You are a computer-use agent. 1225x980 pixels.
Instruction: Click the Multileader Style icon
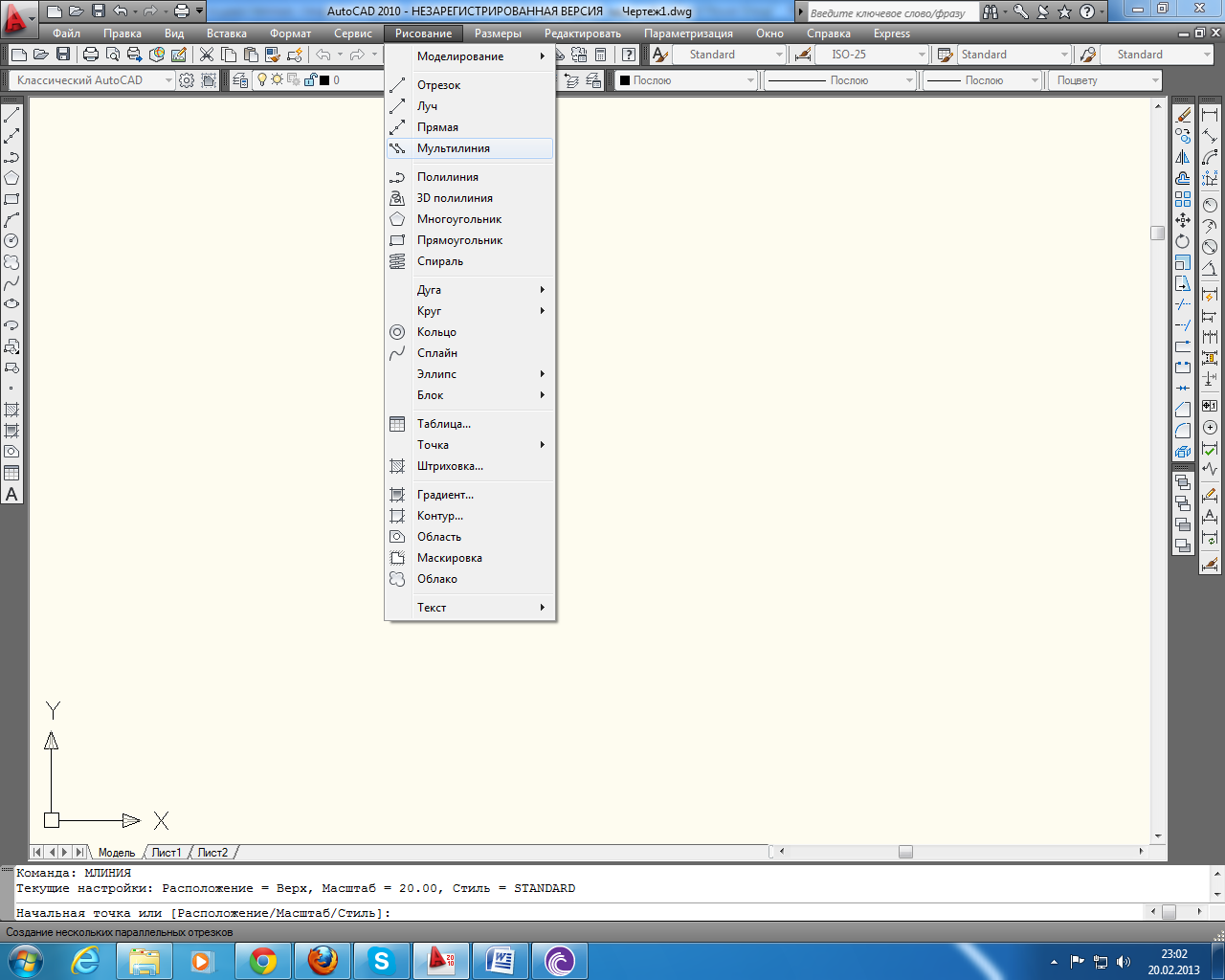(1087, 55)
